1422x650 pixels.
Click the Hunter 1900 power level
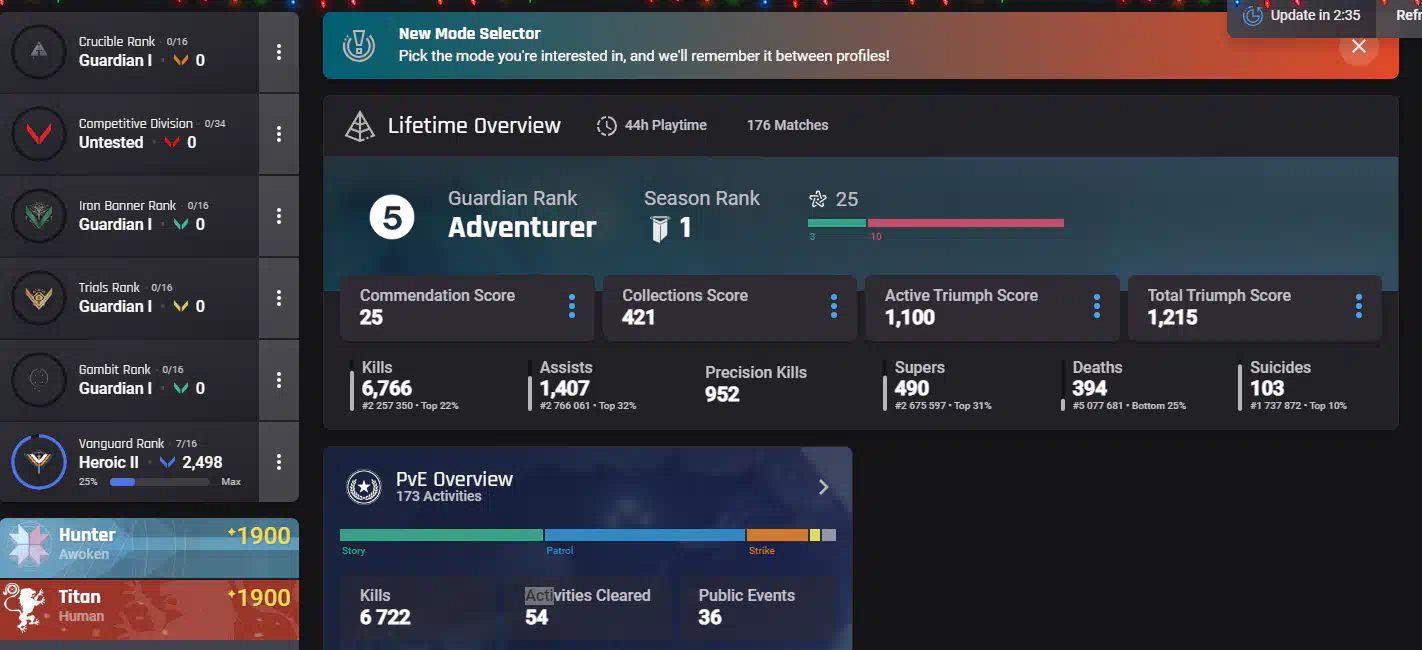pos(259,536)
